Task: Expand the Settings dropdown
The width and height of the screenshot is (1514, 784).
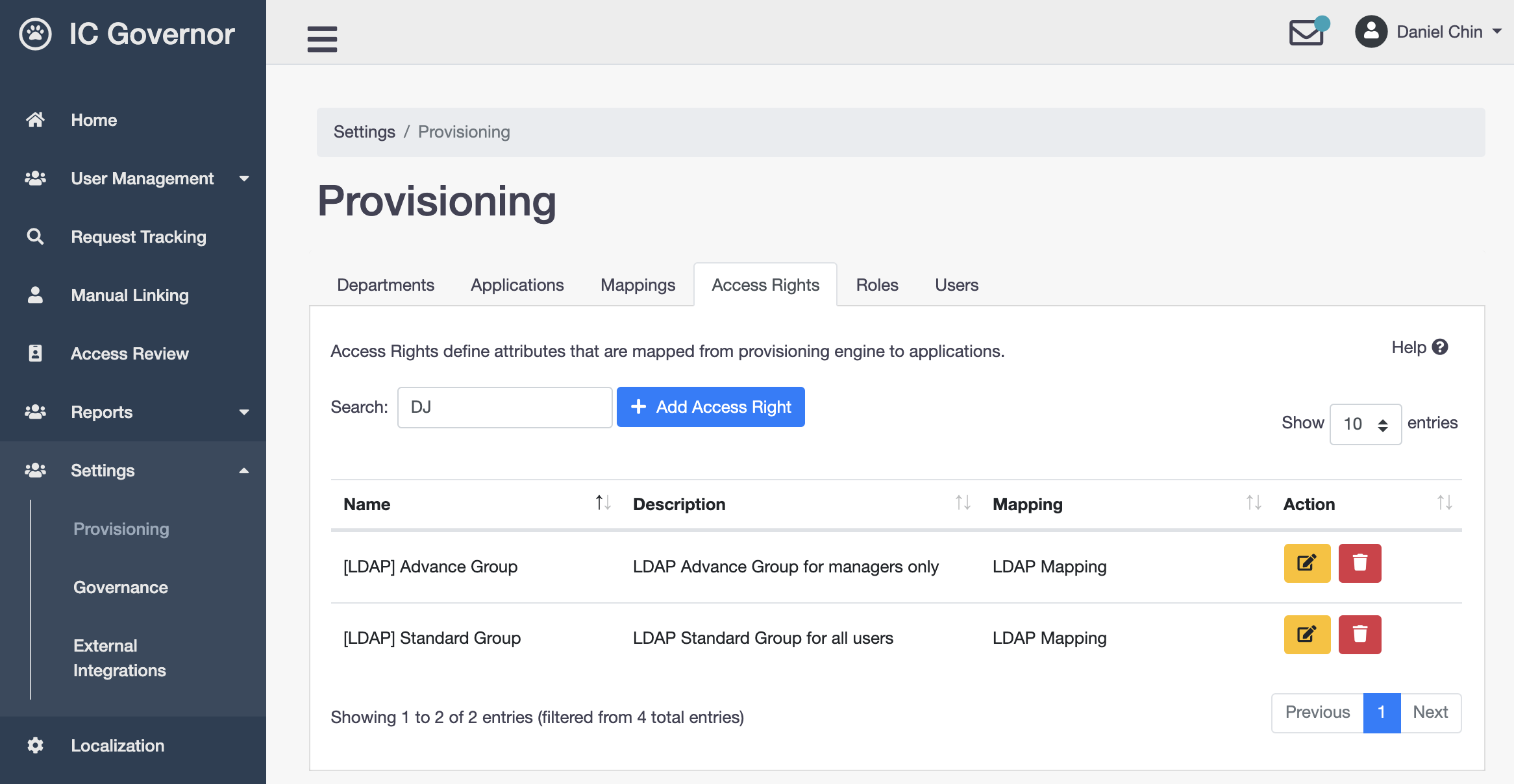Action: point(102,470)
